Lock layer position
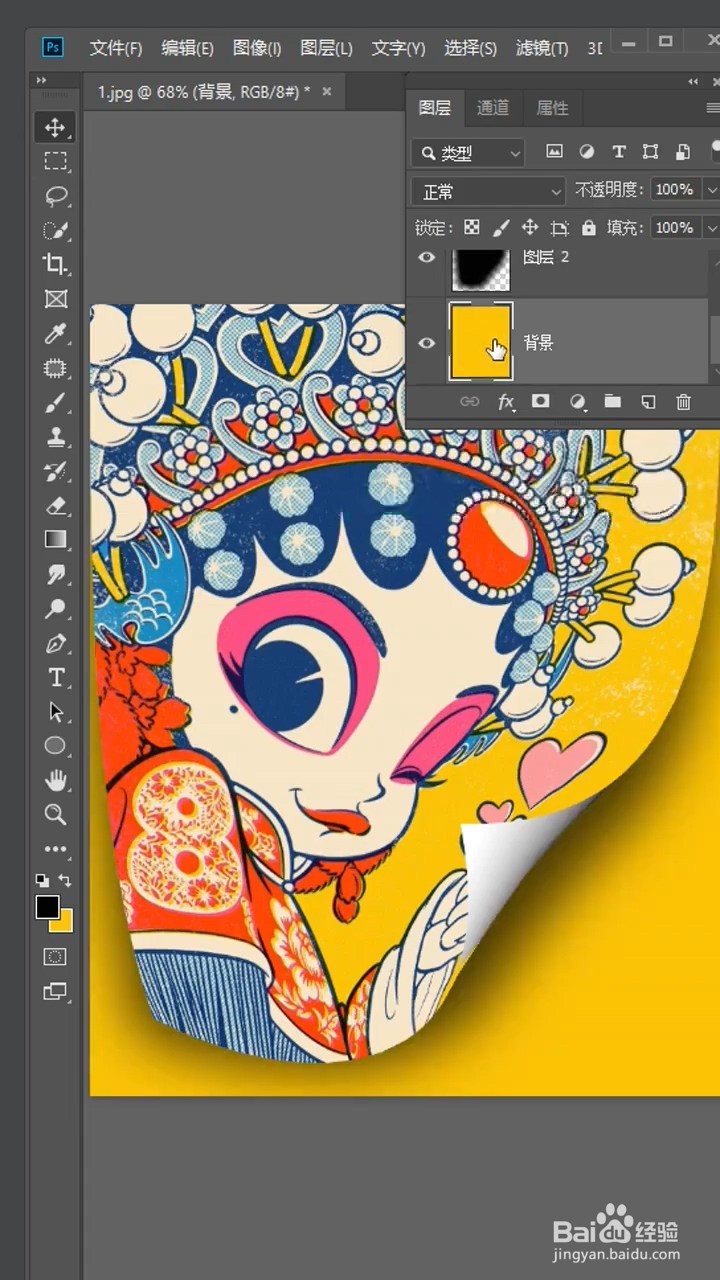Screen dimensions: 720x1280 point(530,227)
